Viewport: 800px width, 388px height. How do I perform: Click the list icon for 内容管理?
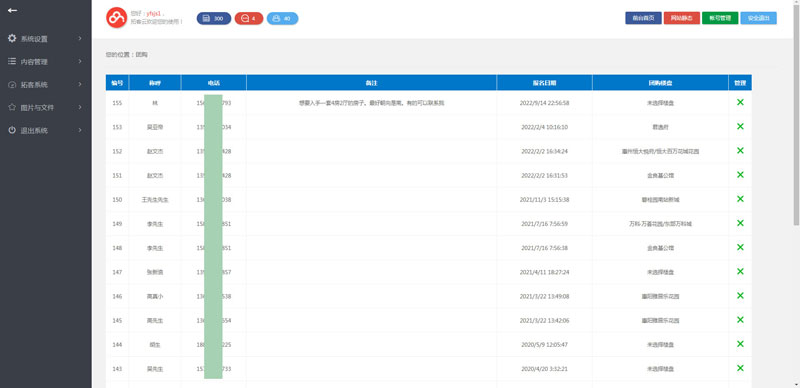[x=12, y=61]
